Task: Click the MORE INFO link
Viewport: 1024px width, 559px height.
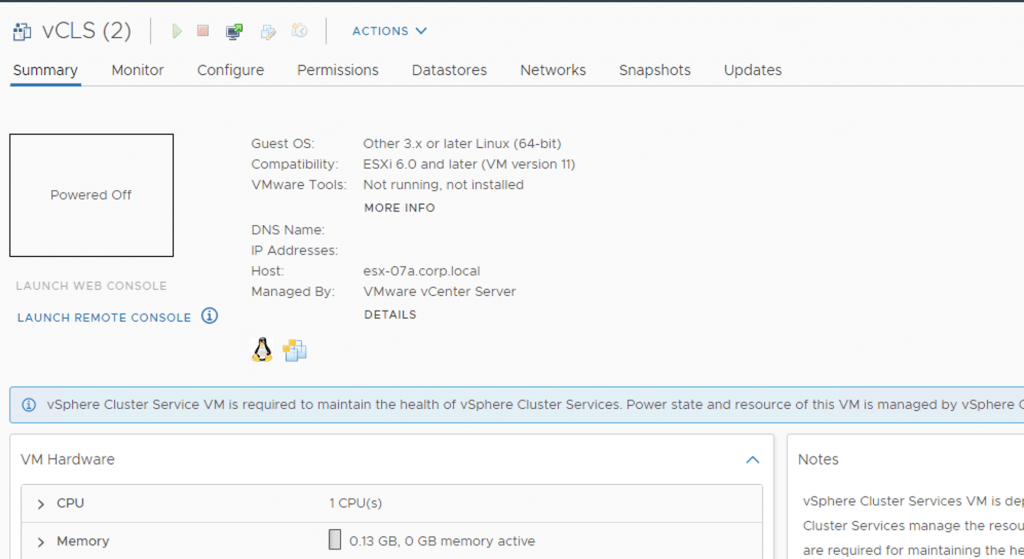Action: coord(399,208)
